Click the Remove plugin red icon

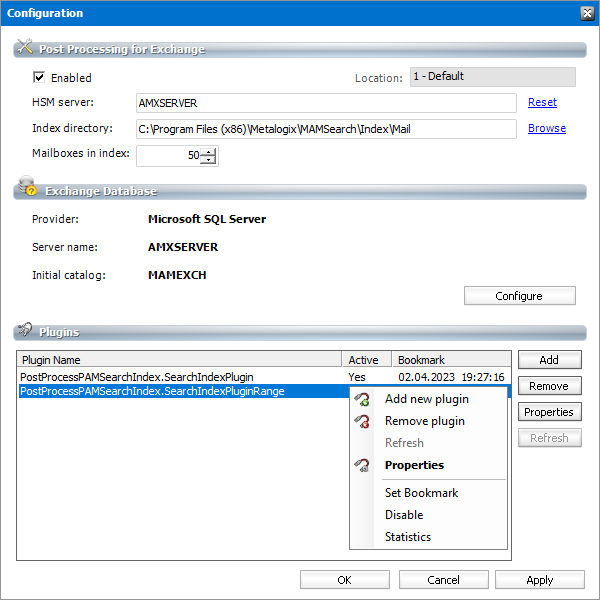pos(362,421)
